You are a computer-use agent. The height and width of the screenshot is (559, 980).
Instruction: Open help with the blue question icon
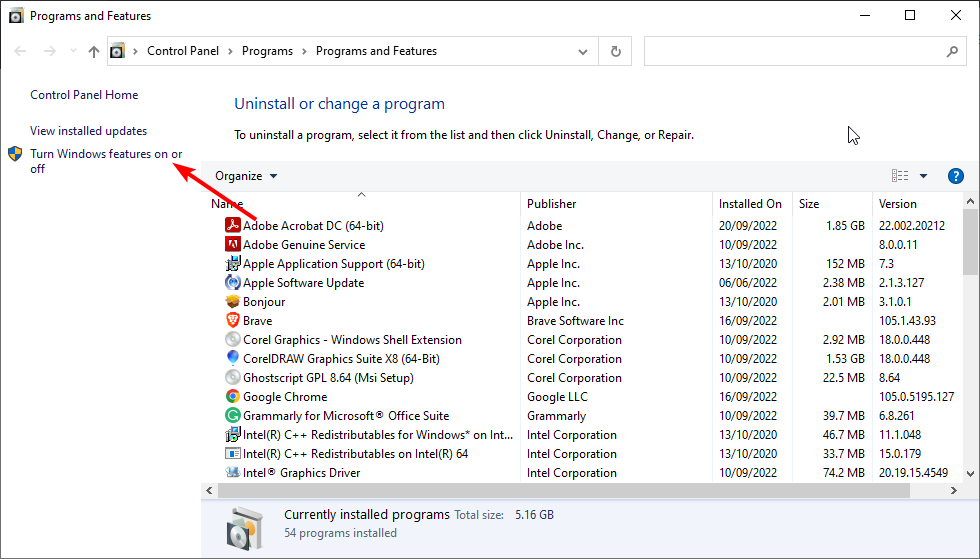955,176
